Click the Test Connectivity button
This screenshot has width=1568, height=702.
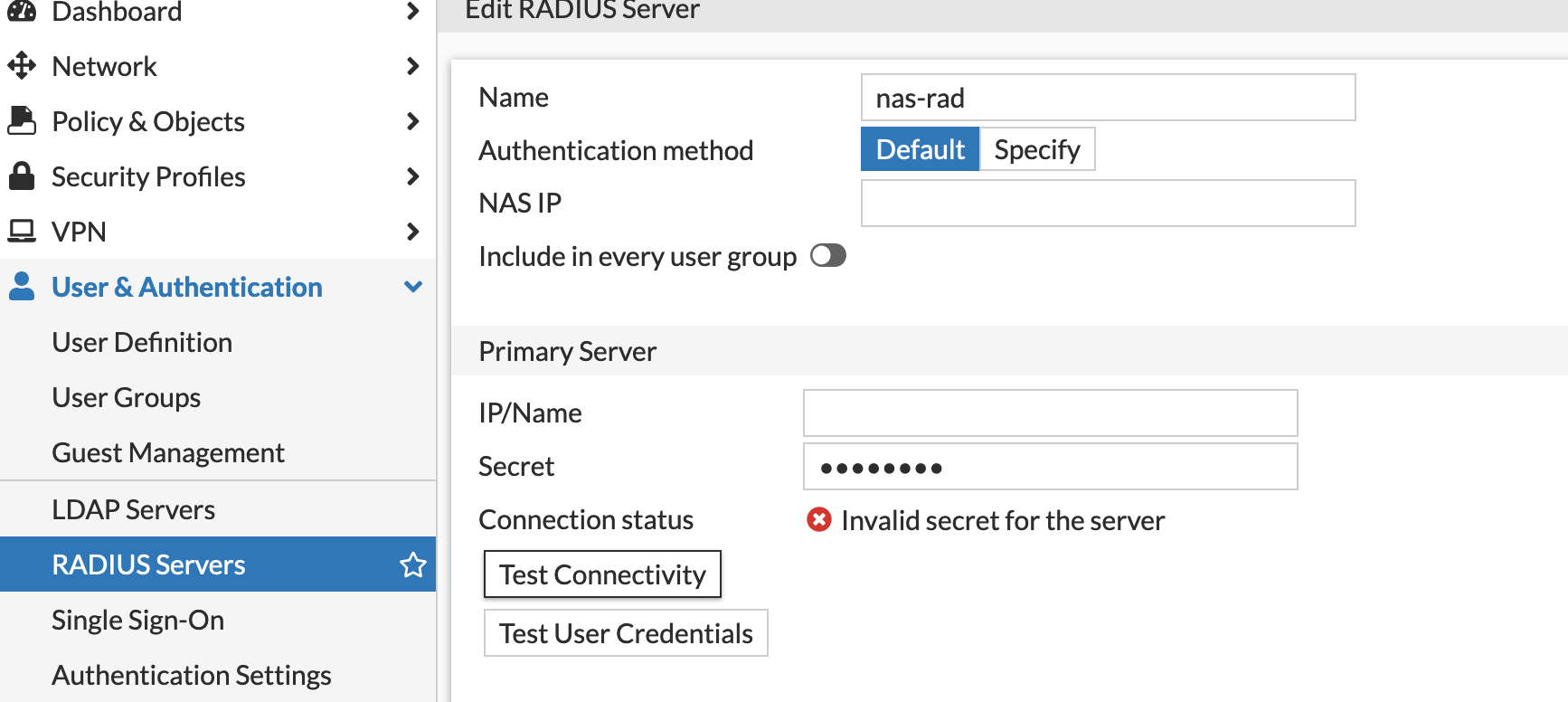tap(602, 574)
